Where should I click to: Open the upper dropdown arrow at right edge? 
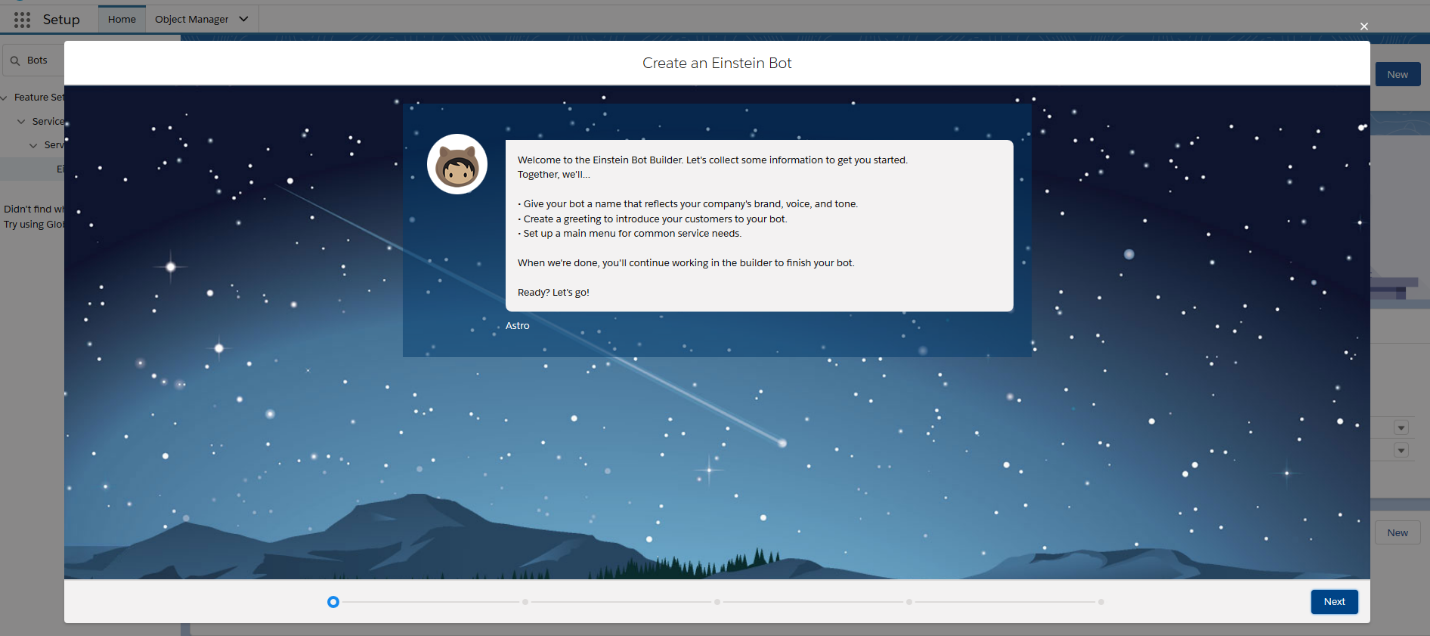[1401, 427]
